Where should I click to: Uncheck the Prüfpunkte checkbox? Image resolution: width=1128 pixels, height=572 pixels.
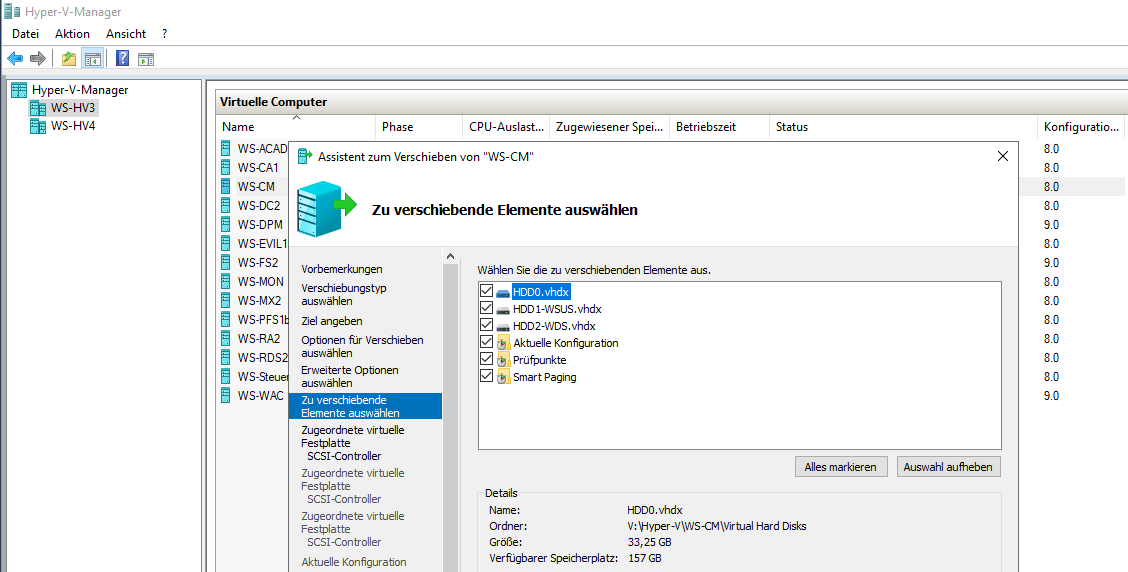tap(486, 360)
